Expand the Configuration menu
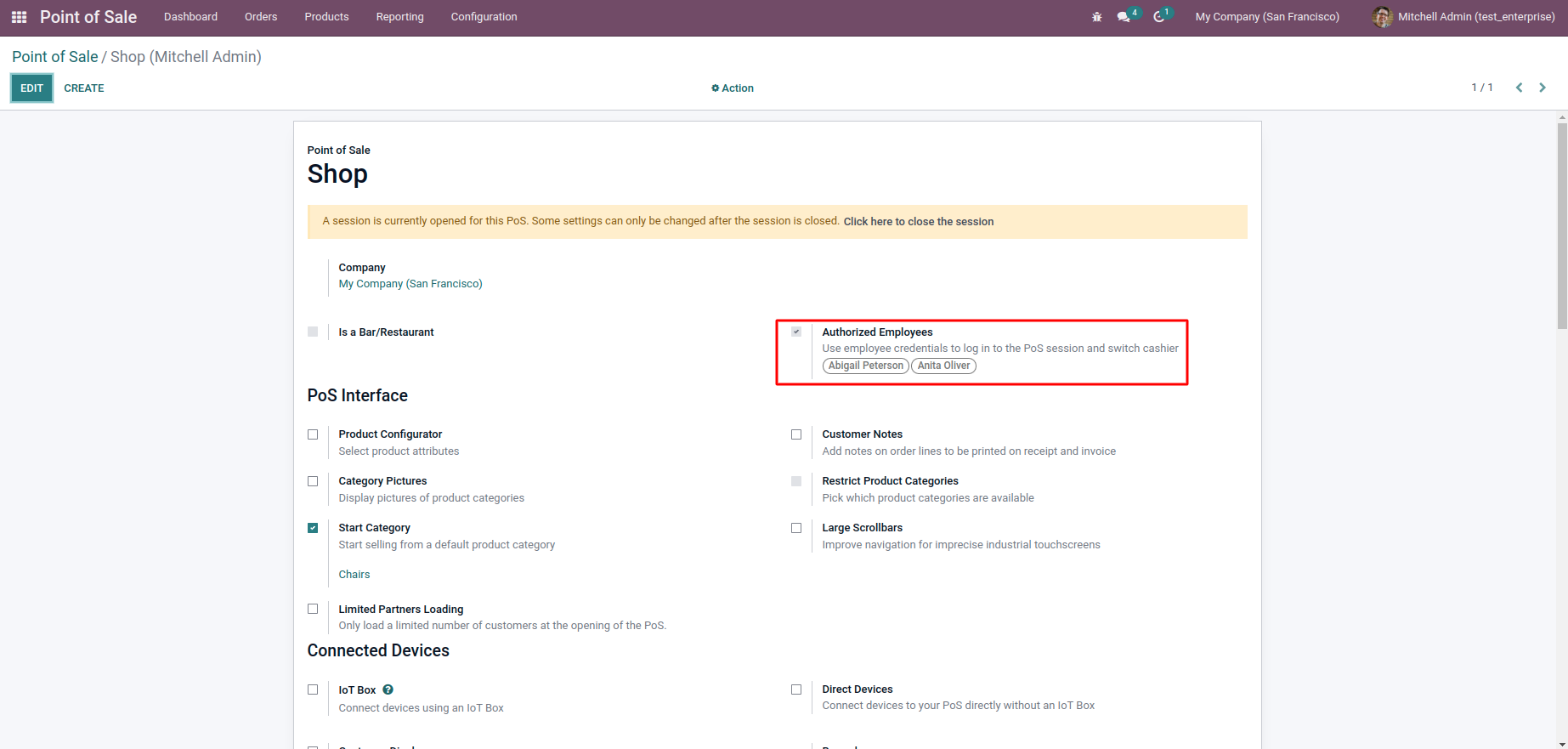1568x749 pixels. tap(484, 17)
